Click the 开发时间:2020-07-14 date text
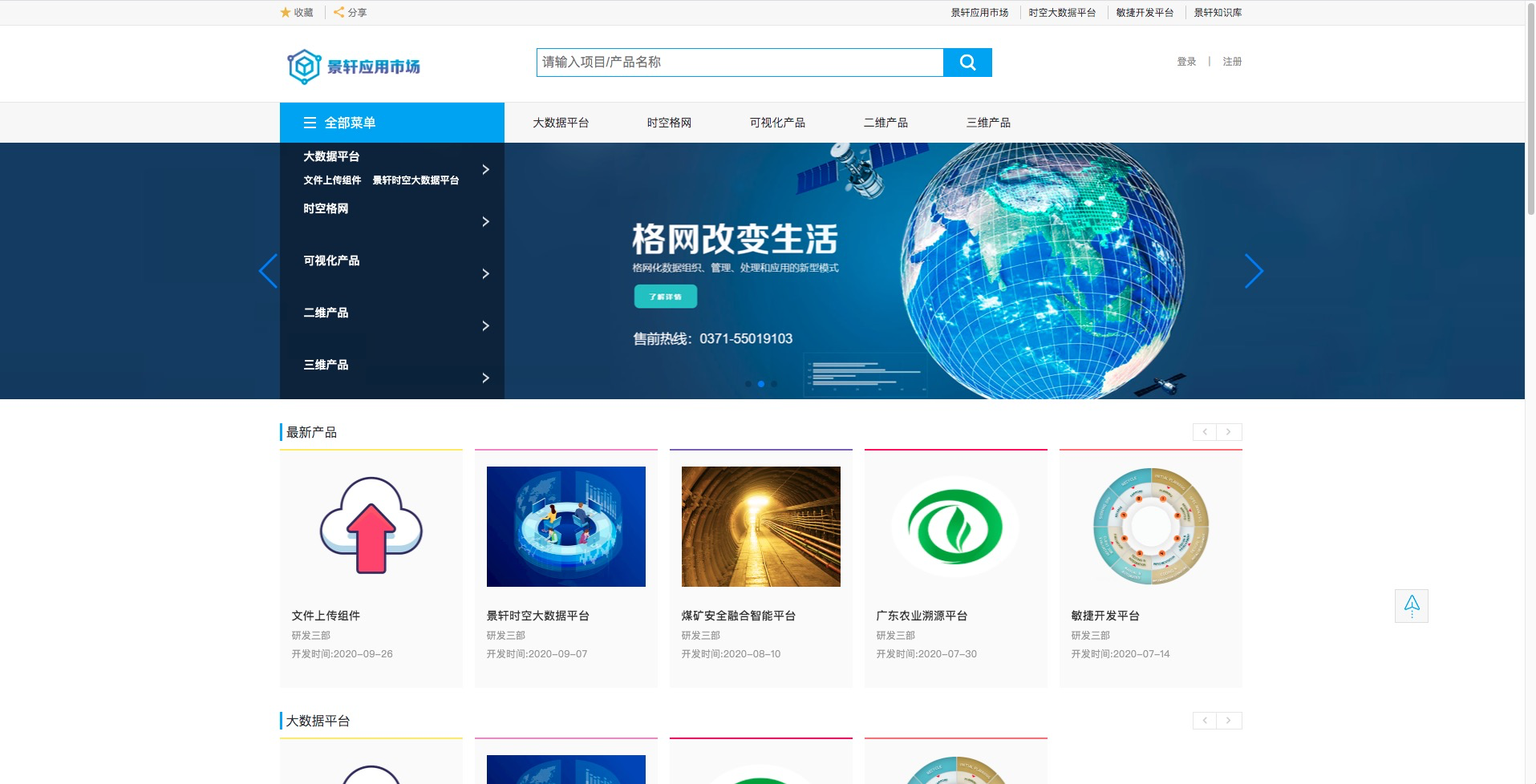The image size is (1536, 784). (1120, 654)
